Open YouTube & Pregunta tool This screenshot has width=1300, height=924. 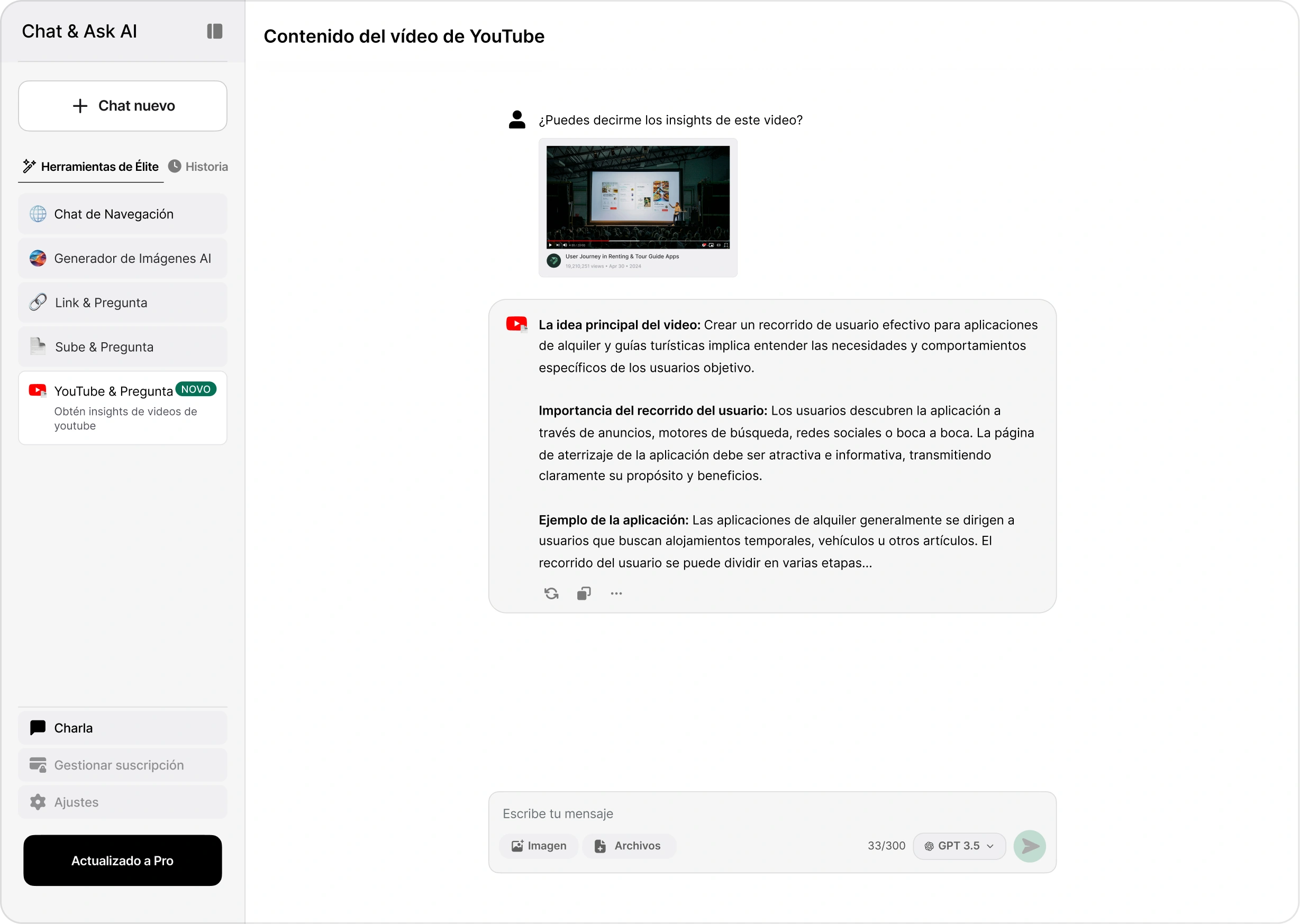pyautogui.click(x=123, y=408)
